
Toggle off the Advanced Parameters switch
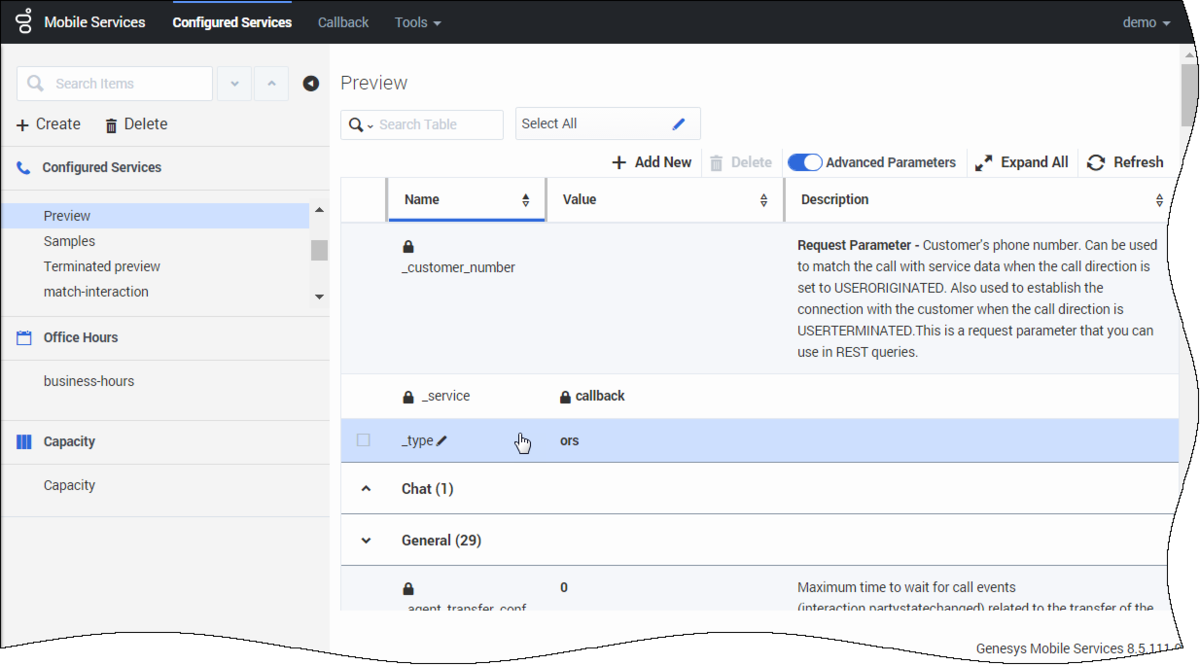(805, 162)
